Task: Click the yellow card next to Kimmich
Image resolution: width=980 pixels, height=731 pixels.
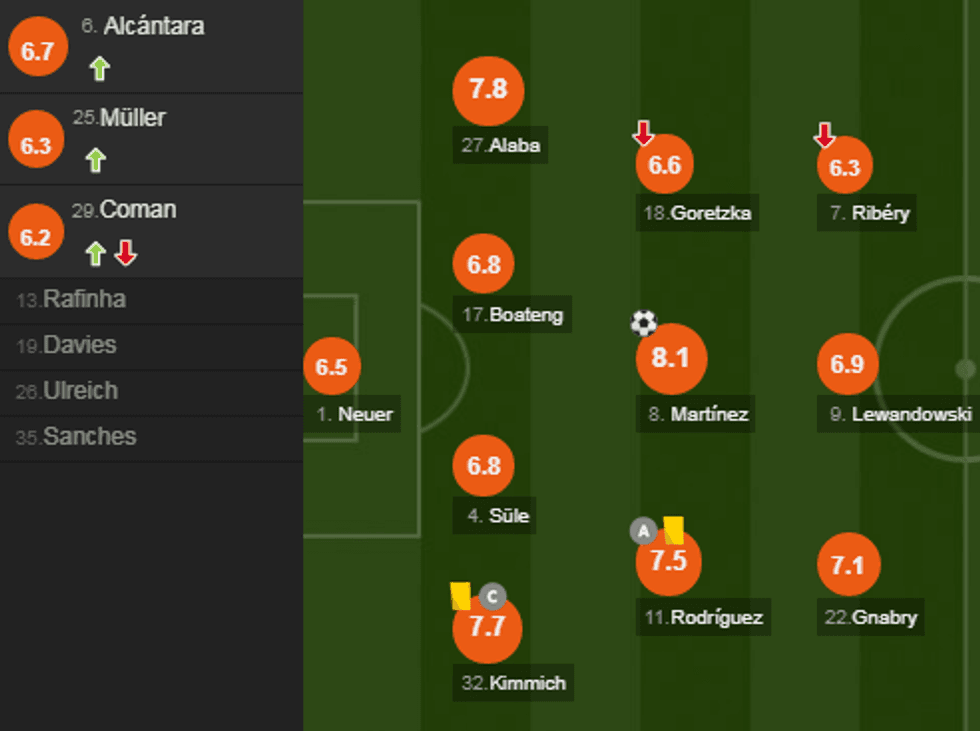Action: [460, 596]
